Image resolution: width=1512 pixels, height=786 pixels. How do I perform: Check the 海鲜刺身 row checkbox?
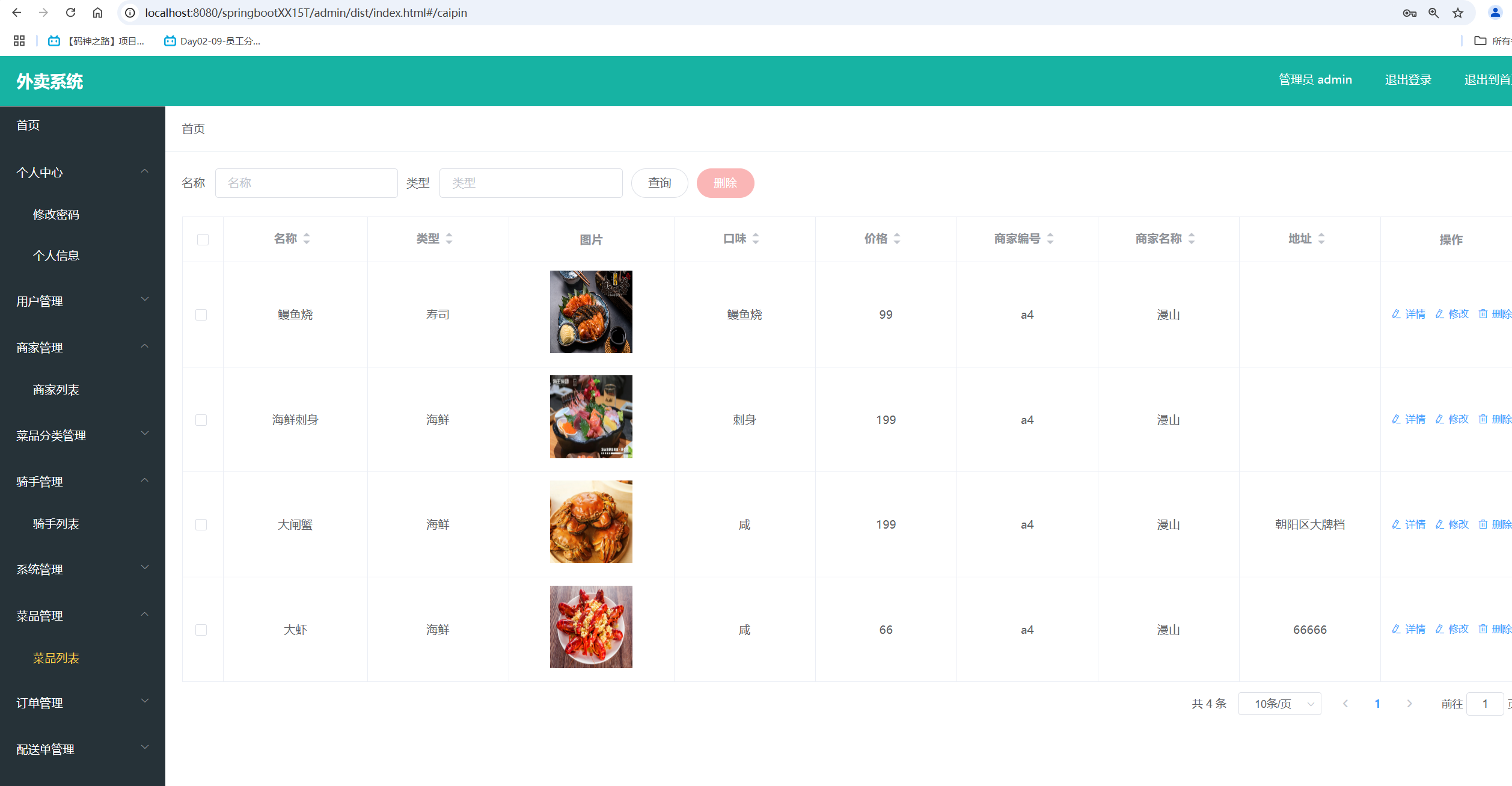pos(201,420)
